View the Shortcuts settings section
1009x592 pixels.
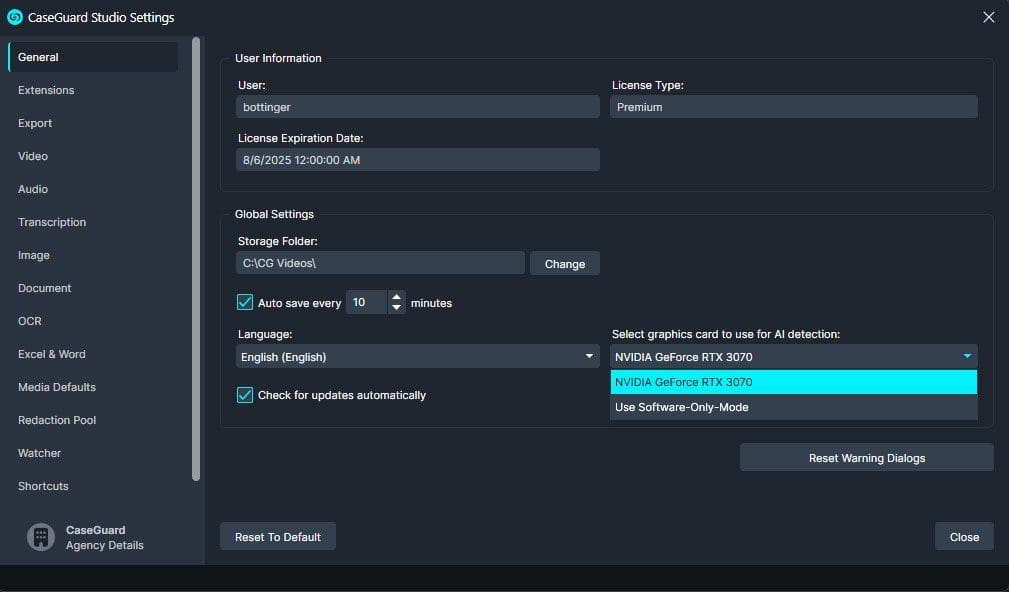43,486
